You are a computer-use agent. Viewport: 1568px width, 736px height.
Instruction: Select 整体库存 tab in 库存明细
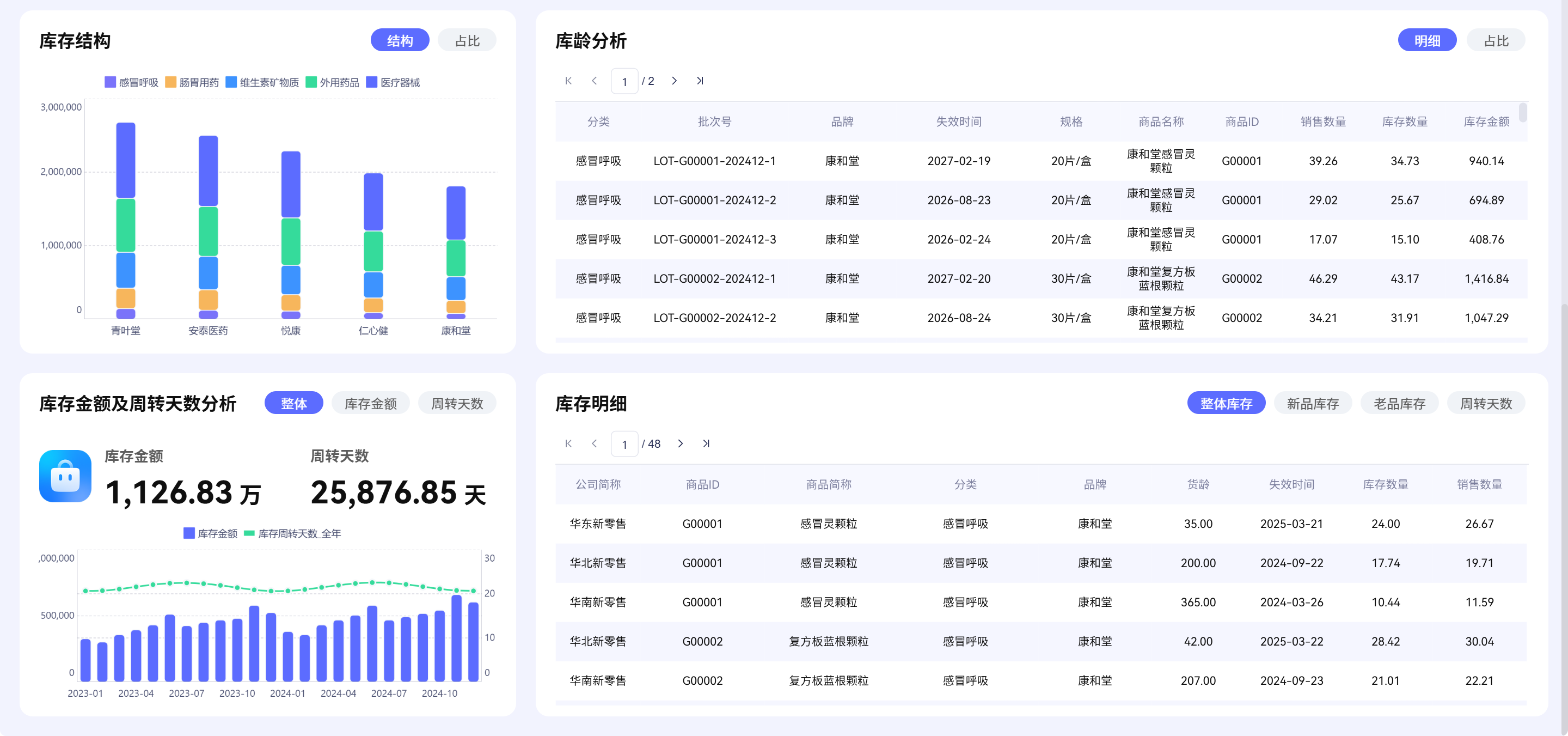click(1226, 403)
